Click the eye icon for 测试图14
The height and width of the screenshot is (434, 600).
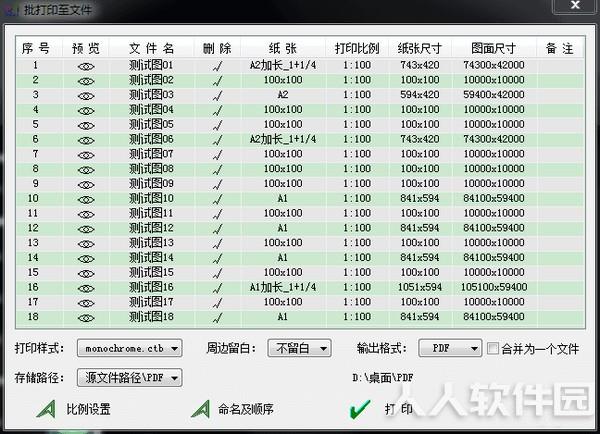click(86, 259)
